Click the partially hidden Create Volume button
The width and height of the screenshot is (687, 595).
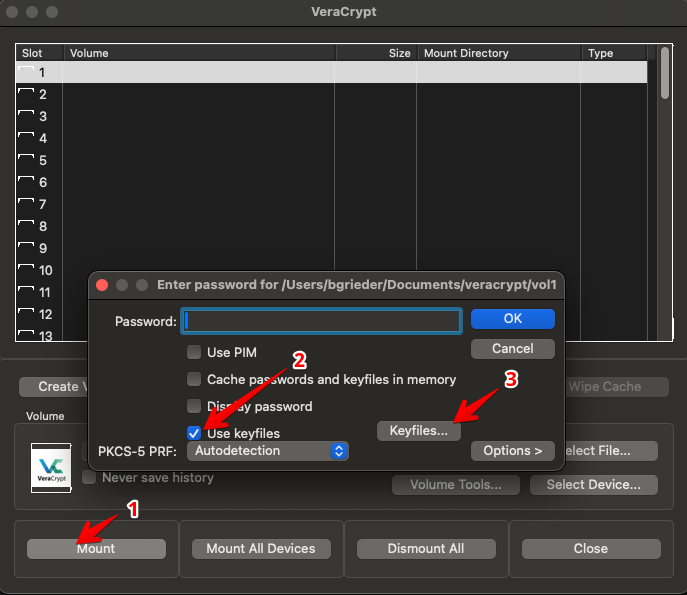(53, 387)
